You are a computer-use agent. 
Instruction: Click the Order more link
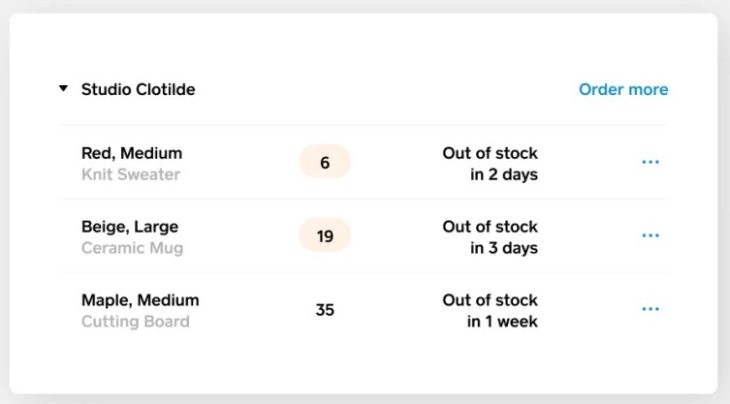pyautogui.click(x=623, y=89)
